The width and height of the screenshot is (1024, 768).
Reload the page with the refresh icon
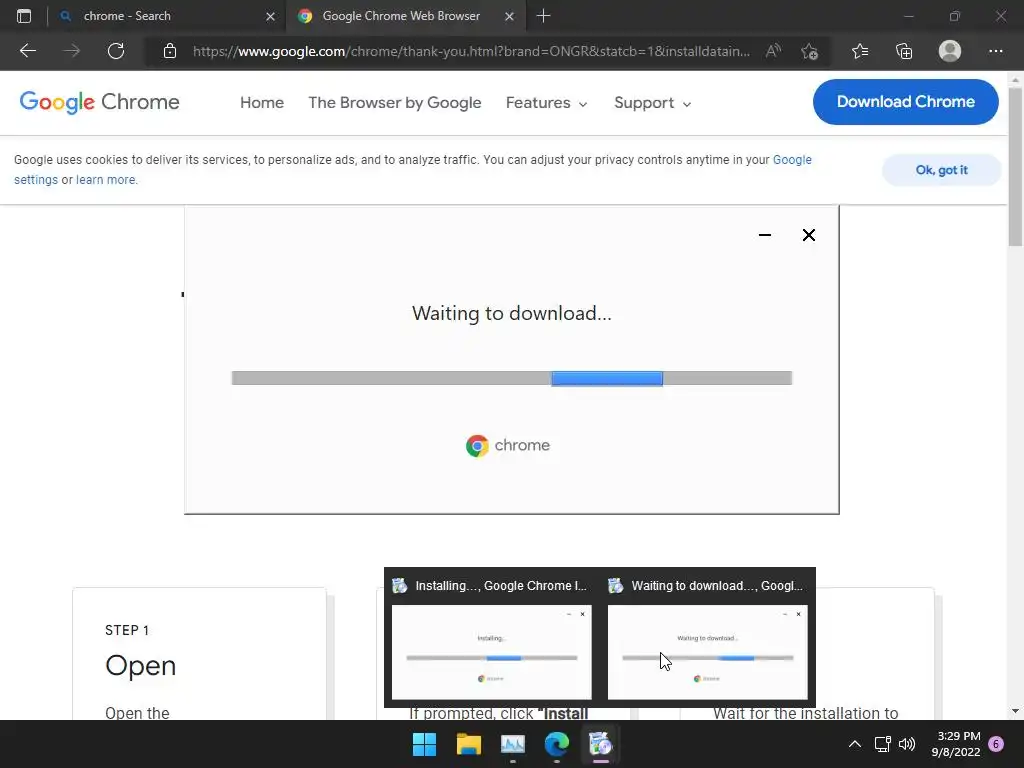coord(116,51)
